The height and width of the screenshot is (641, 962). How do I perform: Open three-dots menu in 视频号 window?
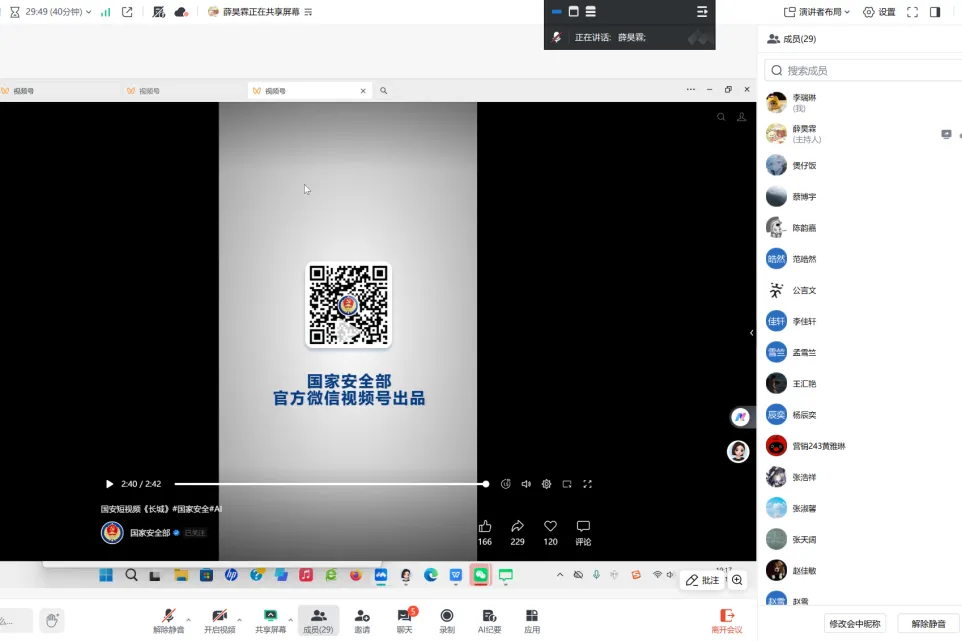691,90
